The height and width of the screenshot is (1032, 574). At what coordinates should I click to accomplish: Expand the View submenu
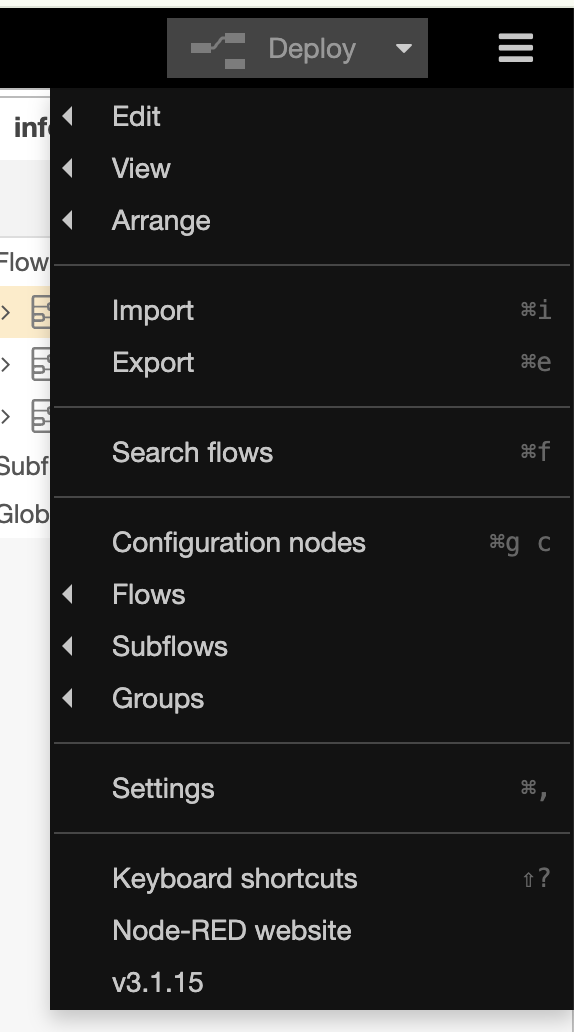coord(311,168)
